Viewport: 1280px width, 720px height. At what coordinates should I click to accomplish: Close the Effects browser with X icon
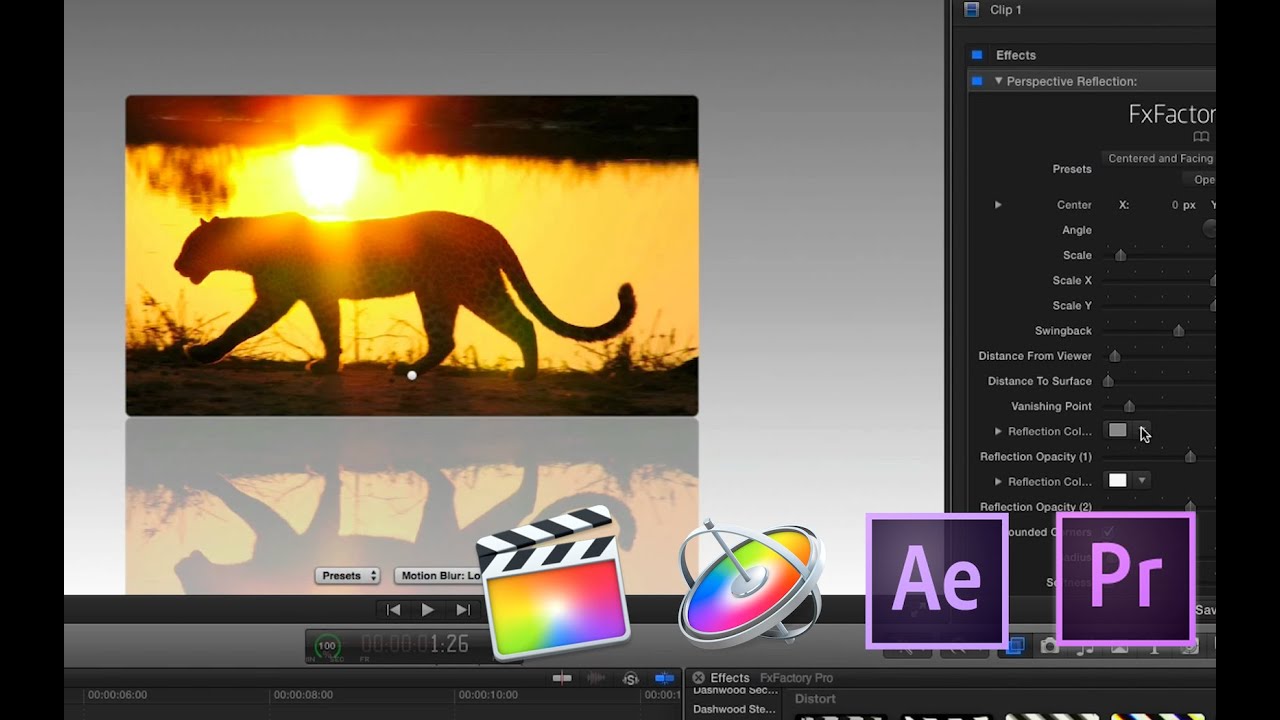click(x=699, y=678)
